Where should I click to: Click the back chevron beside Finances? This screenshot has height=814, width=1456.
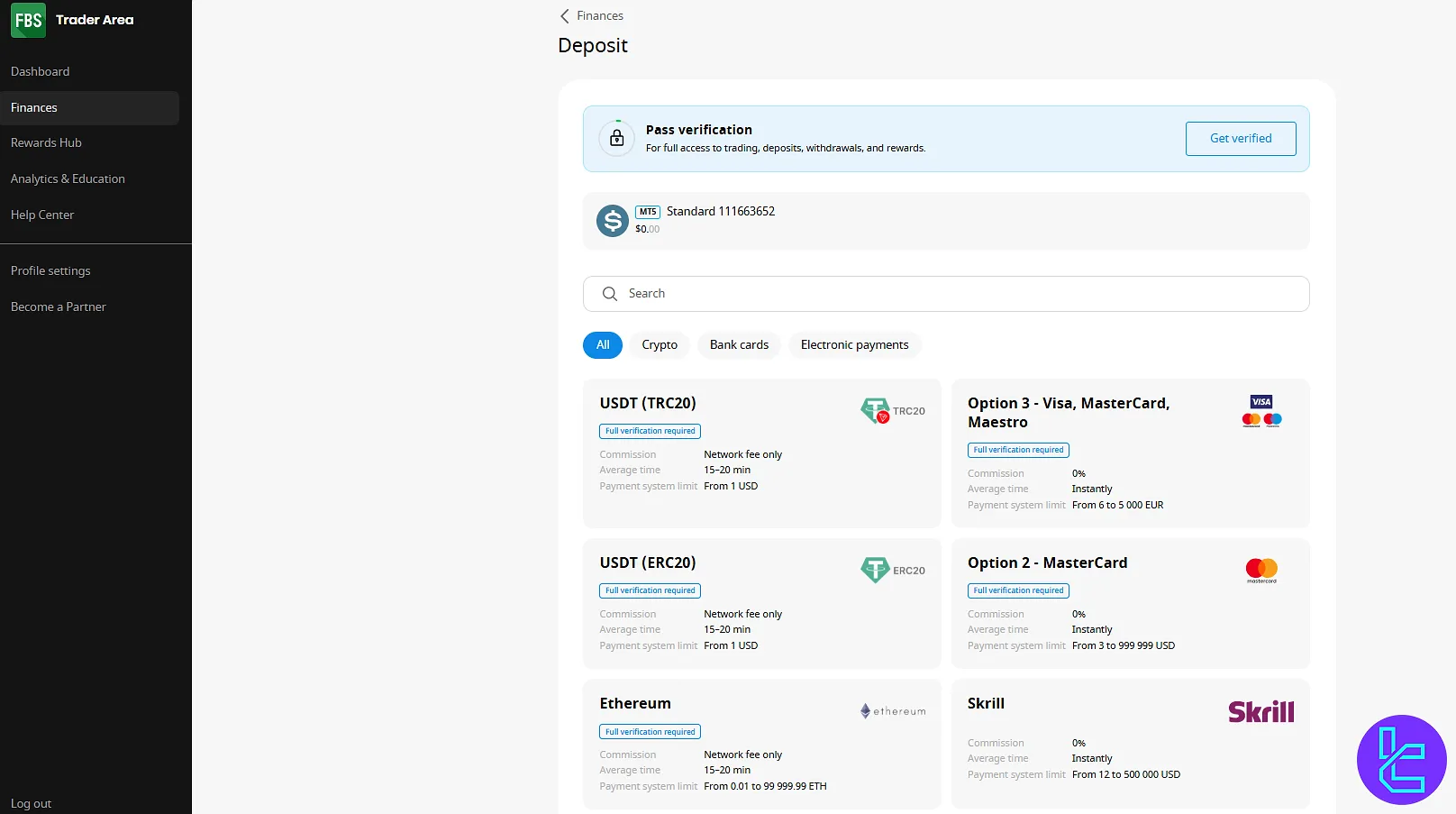point(565,16)
